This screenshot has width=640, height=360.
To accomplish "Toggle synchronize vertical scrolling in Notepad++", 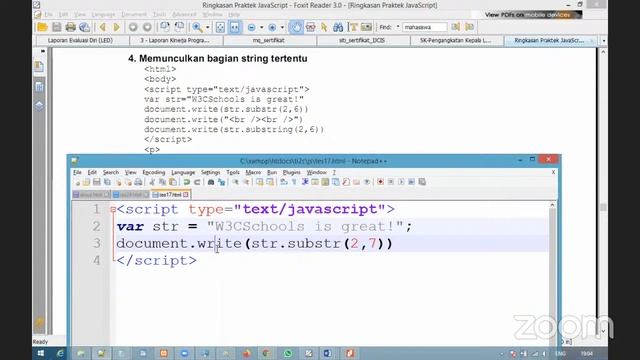I will pyautogui.click(x=260, y=182).
